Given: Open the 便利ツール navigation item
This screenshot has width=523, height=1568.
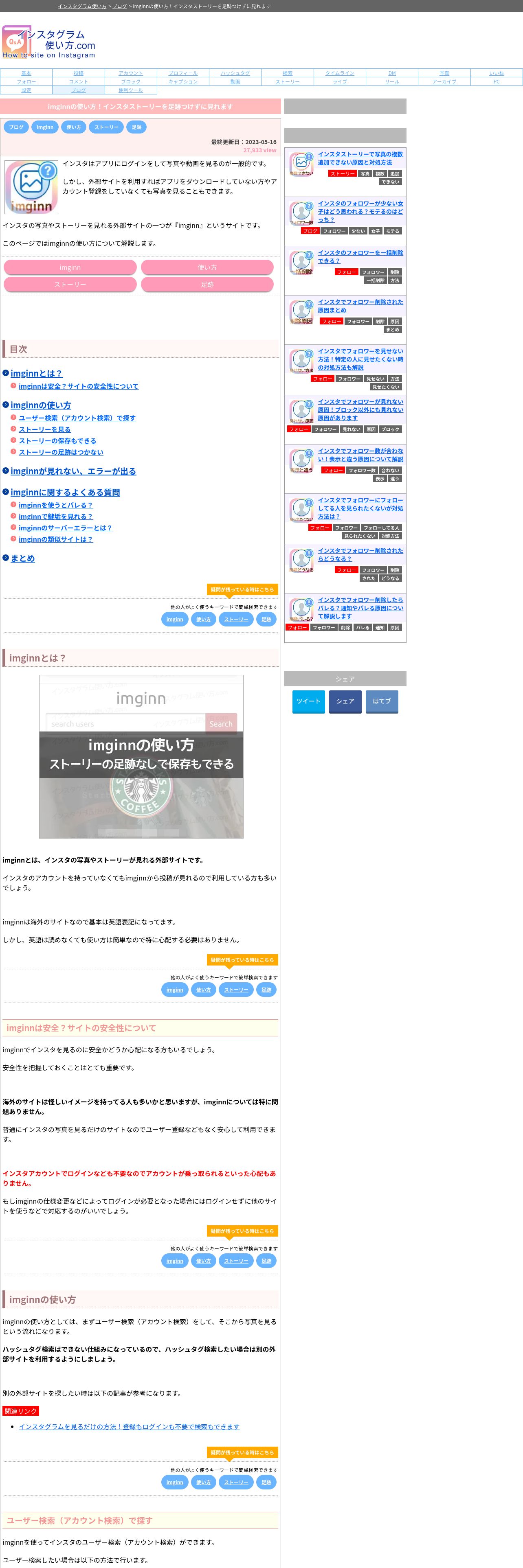Looking at the screenshot, I should 131,90.
